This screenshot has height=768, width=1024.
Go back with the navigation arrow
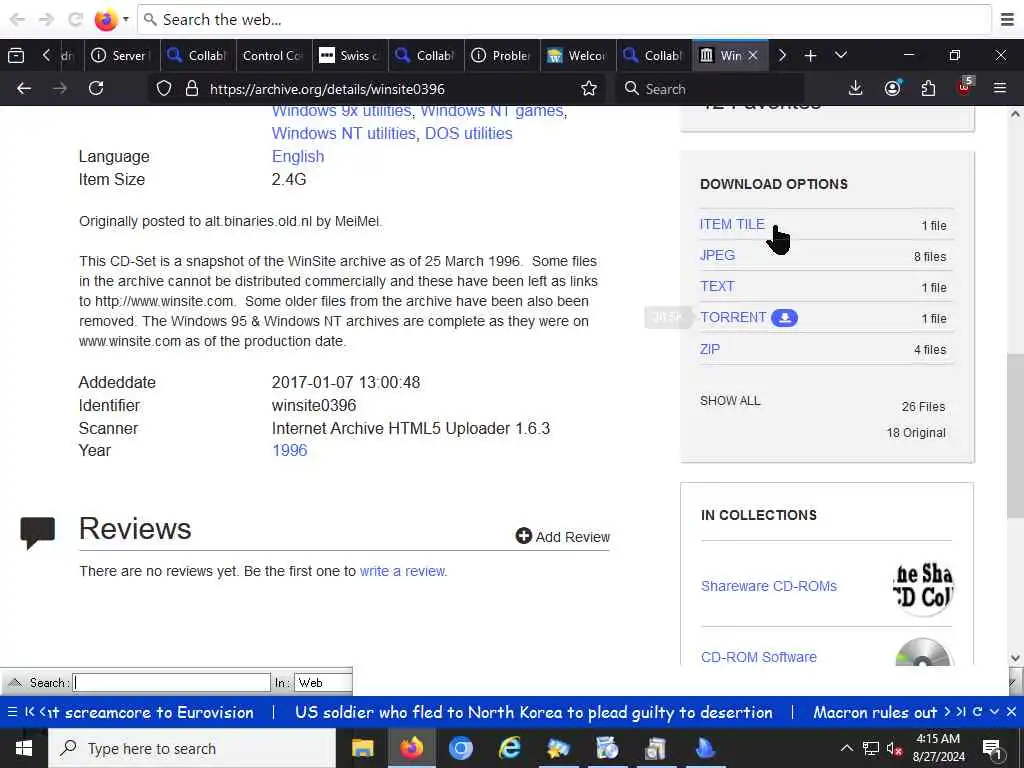24,88
